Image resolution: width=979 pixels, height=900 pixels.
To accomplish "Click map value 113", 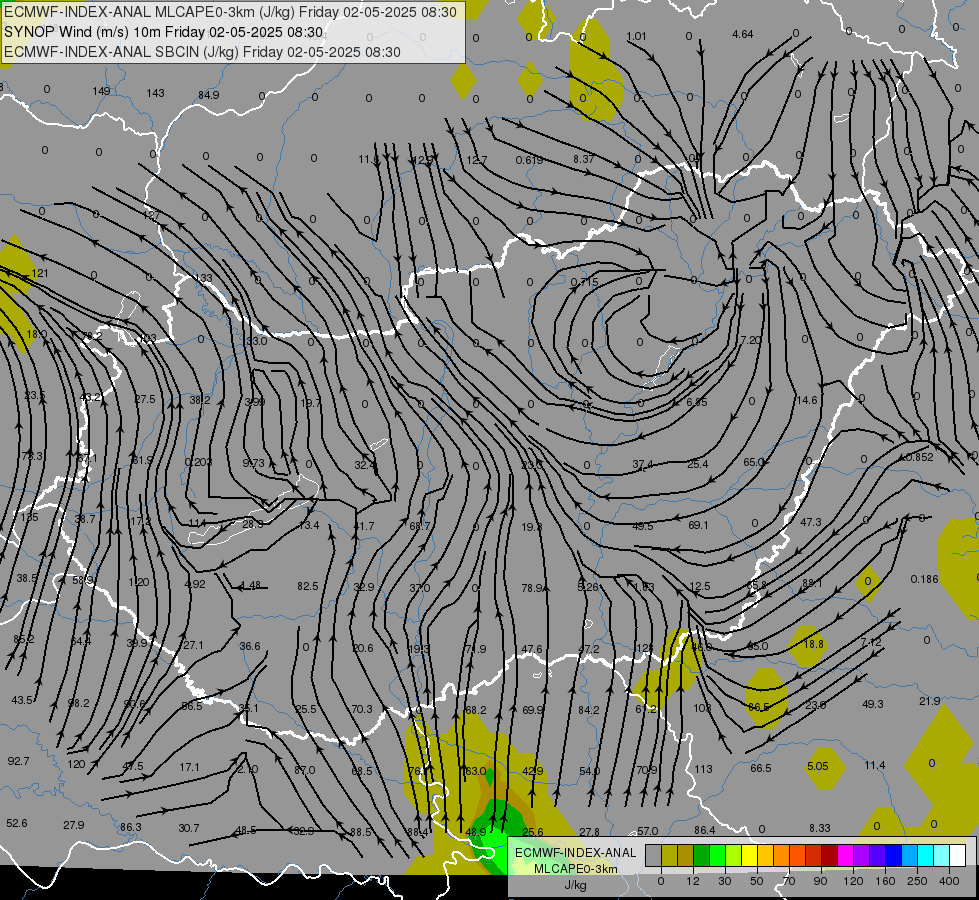I will 703,769.
